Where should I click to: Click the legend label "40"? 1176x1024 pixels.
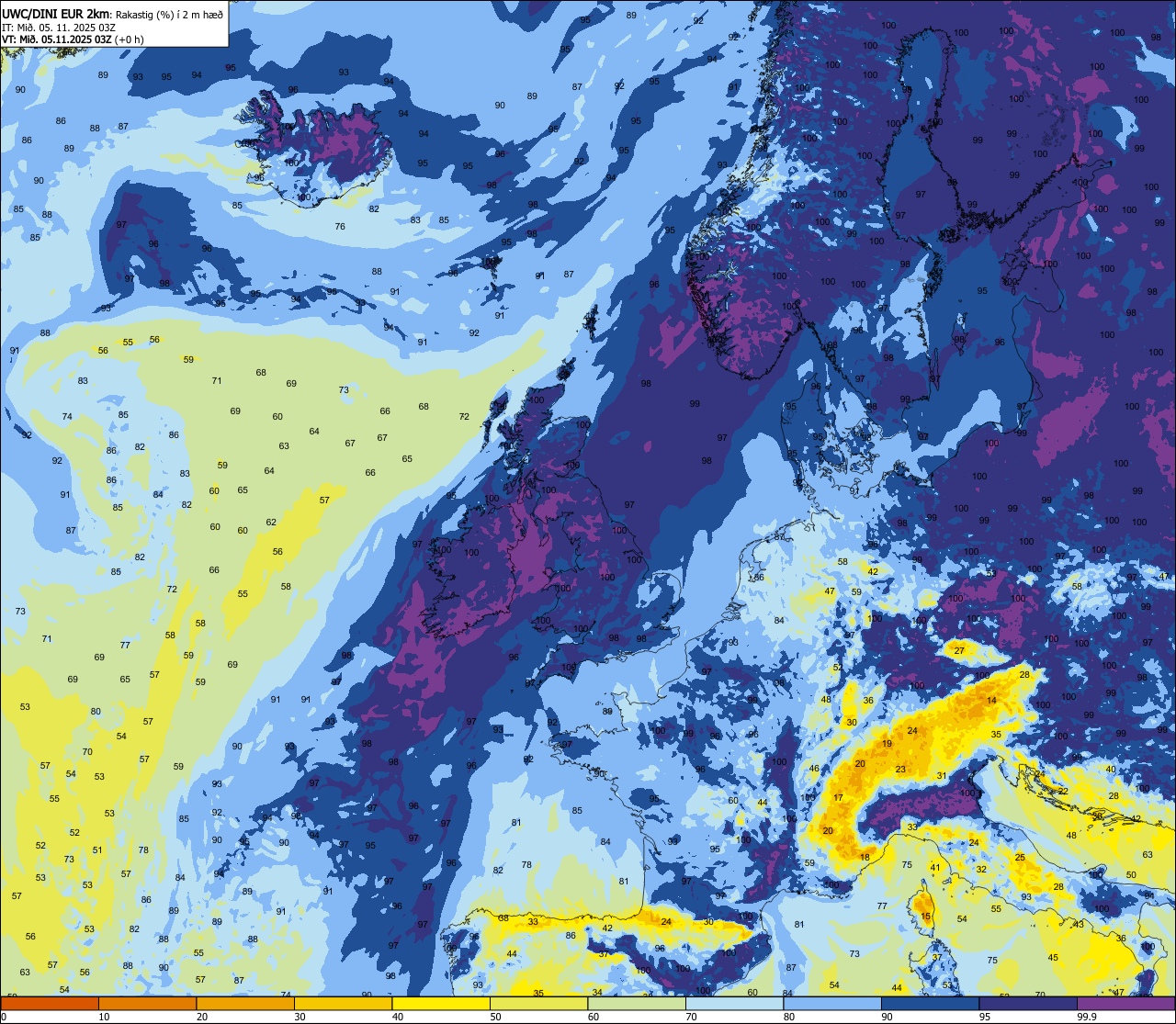point(398,1017)
